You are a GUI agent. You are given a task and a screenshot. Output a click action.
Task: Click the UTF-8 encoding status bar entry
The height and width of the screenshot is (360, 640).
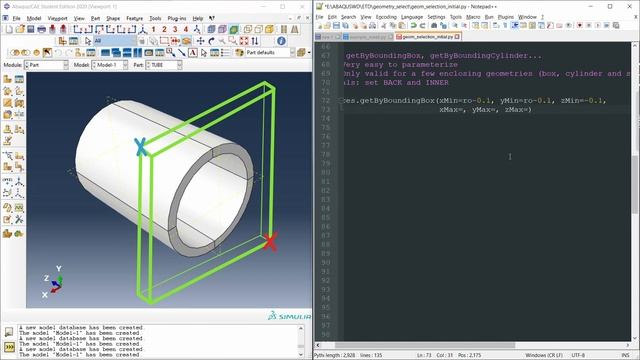coord(578,355)
